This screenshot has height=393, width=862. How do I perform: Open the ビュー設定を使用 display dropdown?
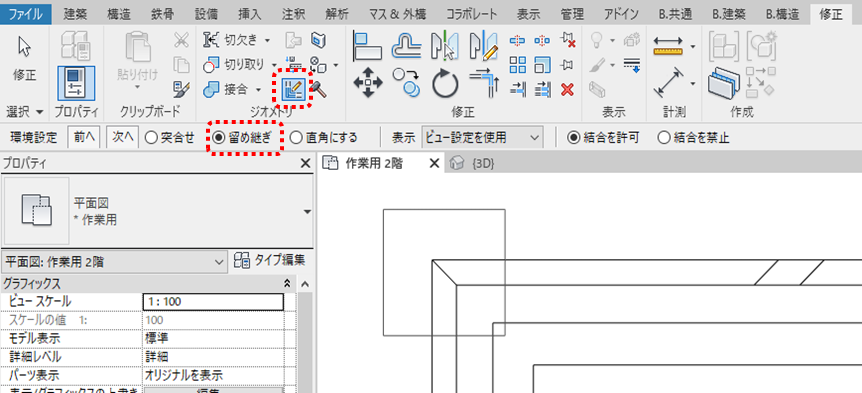pos(483,137)
